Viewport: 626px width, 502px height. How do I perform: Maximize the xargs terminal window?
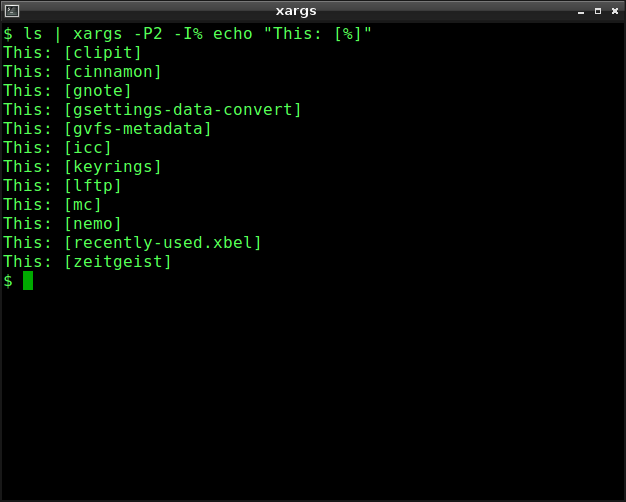pyautogui.click(x=598, y=11)
